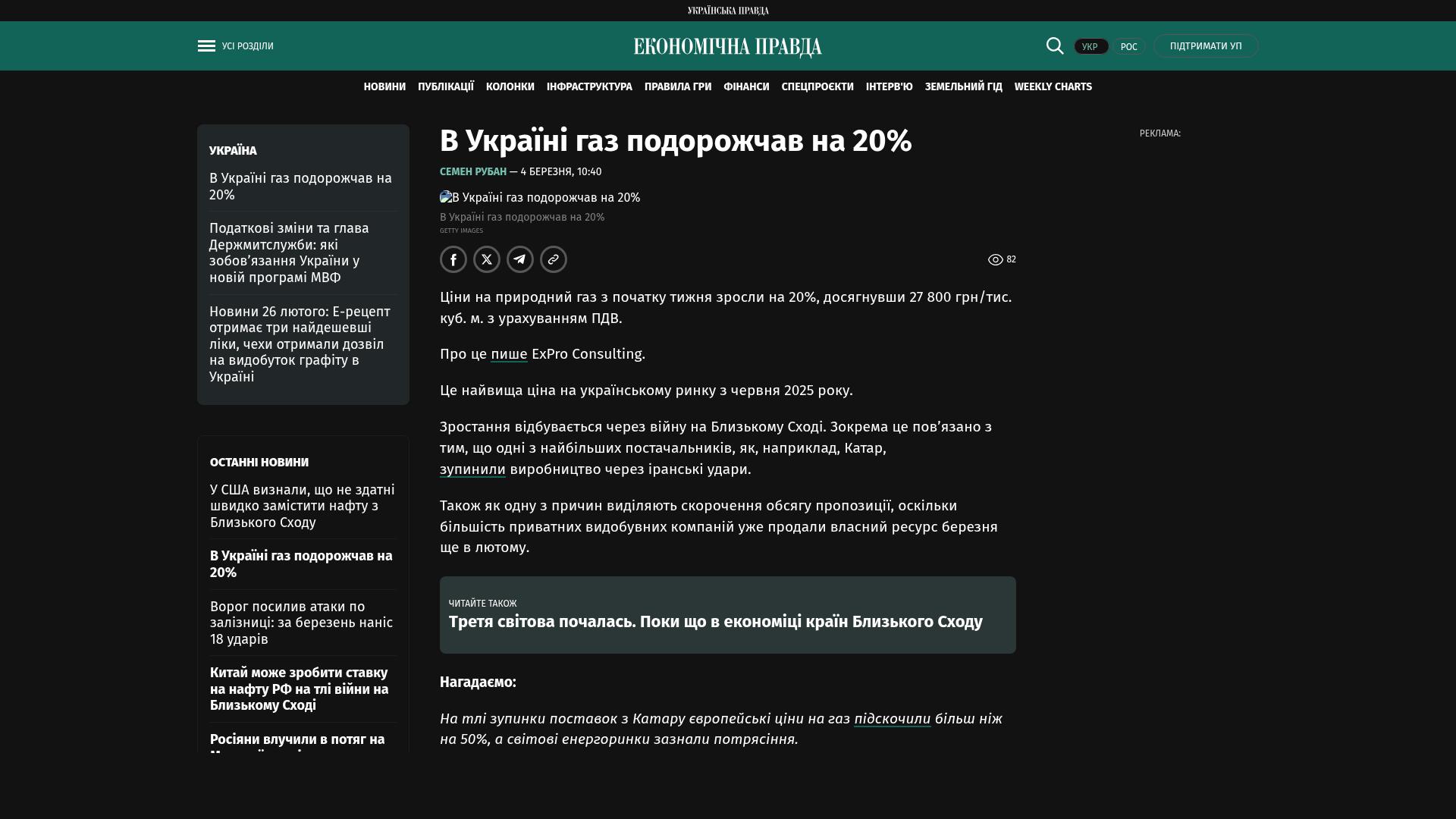Image resolution: width=1456 pixels, height=819 pixels.
Task: Share article via Telegram
Action: 520,259
